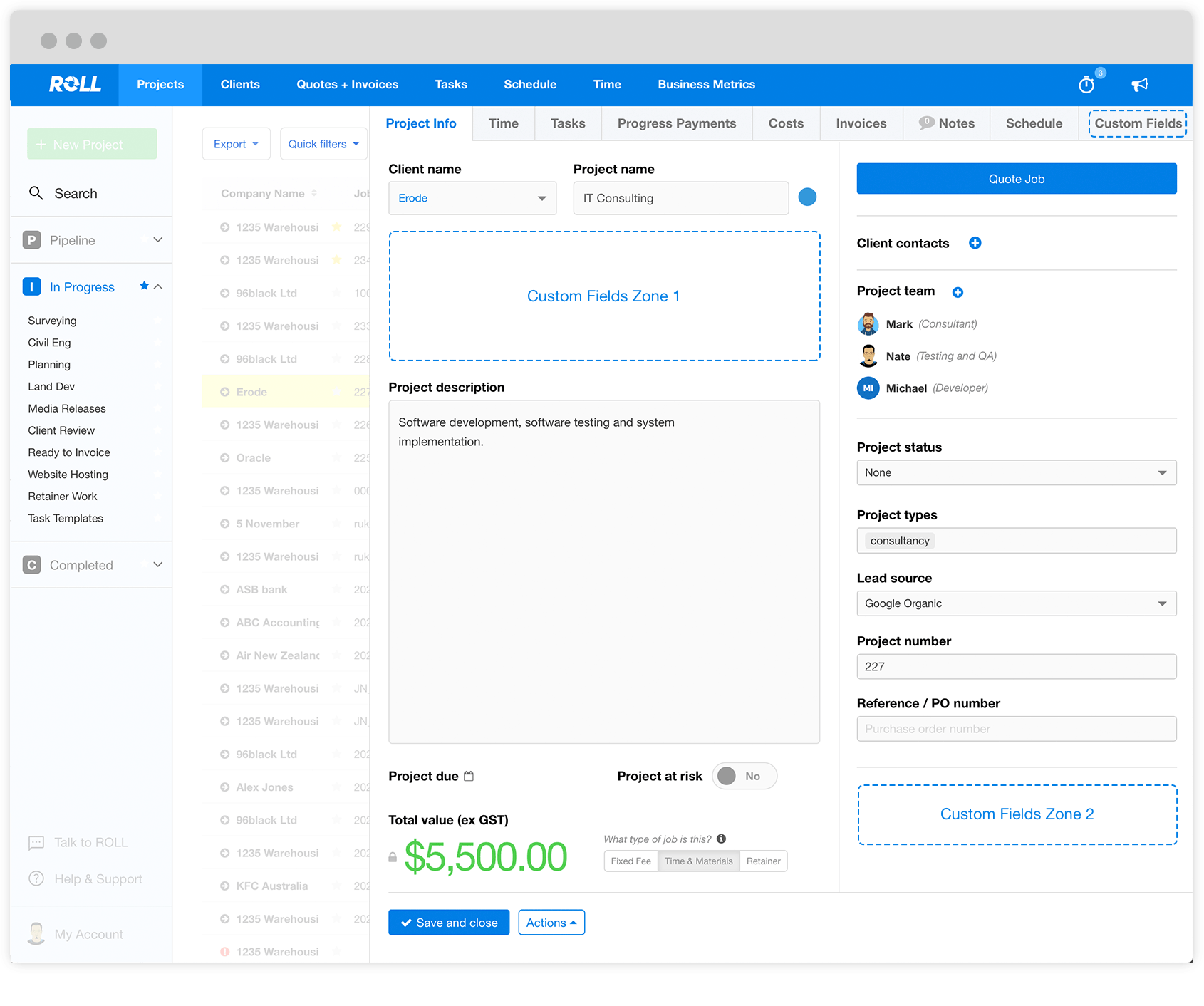Screen dimensions: 1204x1006
Task: Click Michael's MI avatar badge
Action: pos(868,388)
